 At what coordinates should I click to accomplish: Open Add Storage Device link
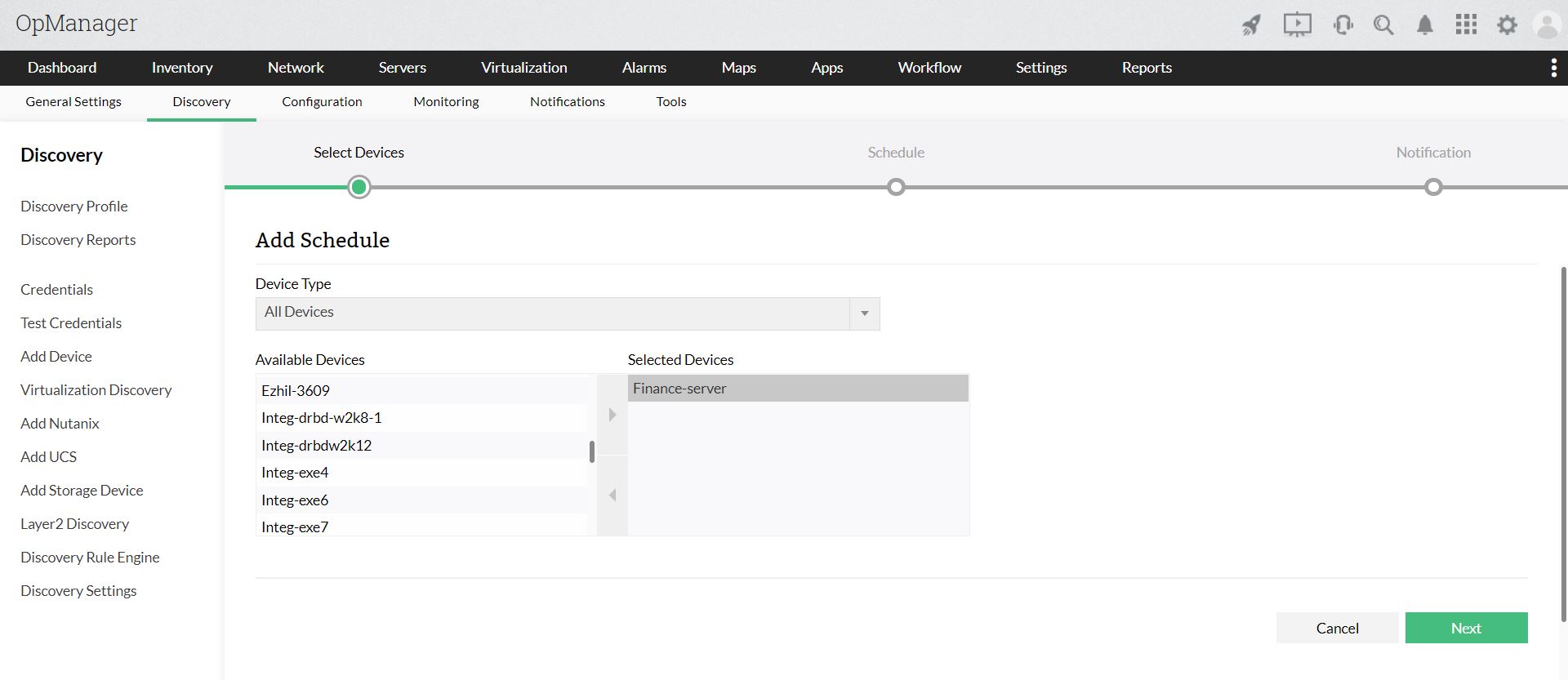82,491
